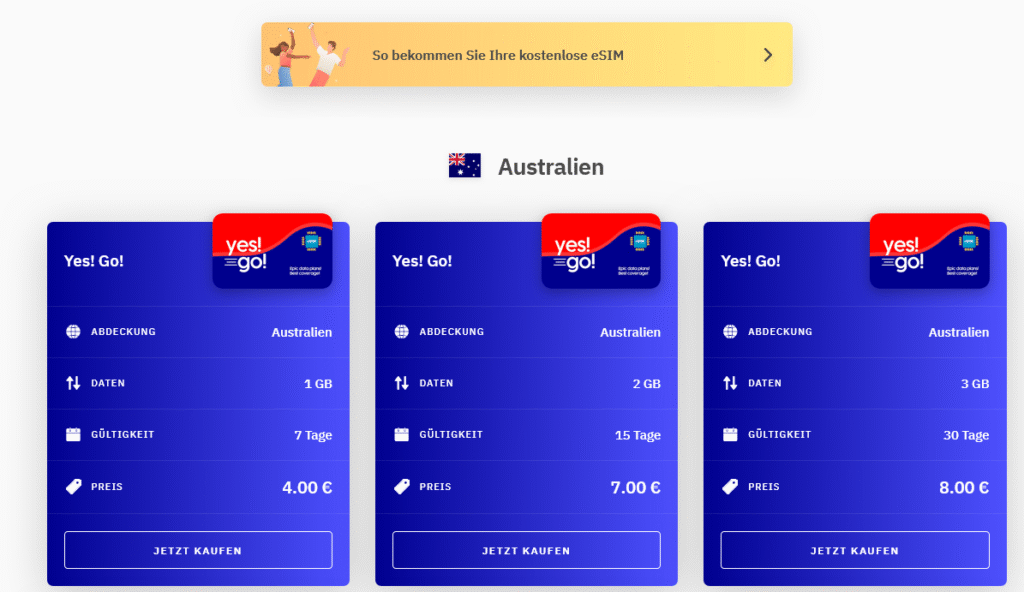Screen dimensions: 1024x592
Task: Click the Daten arrows icon on third card
Action: click(x=729, y=383)
